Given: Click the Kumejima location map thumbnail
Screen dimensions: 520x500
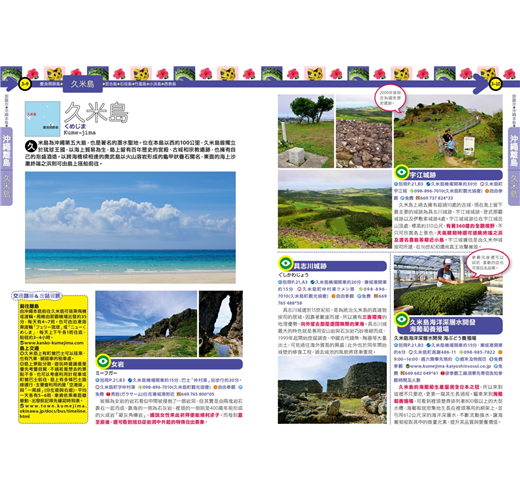Looking at the screenshot, I should tap(43, 119).
